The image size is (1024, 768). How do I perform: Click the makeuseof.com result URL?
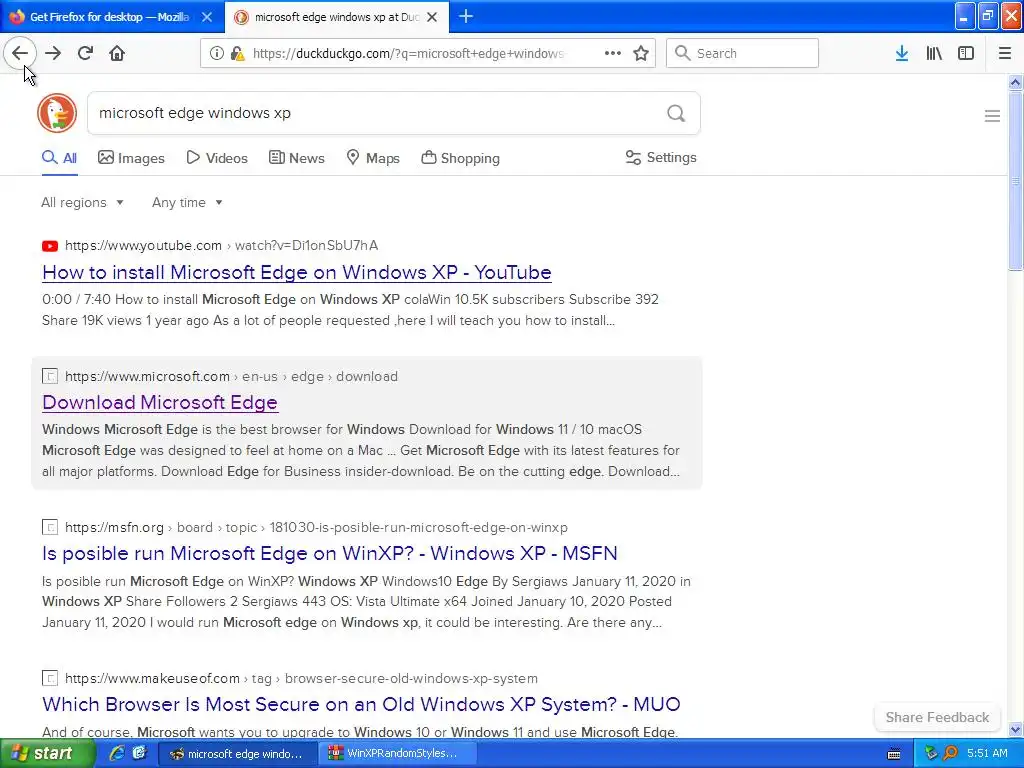301,679
